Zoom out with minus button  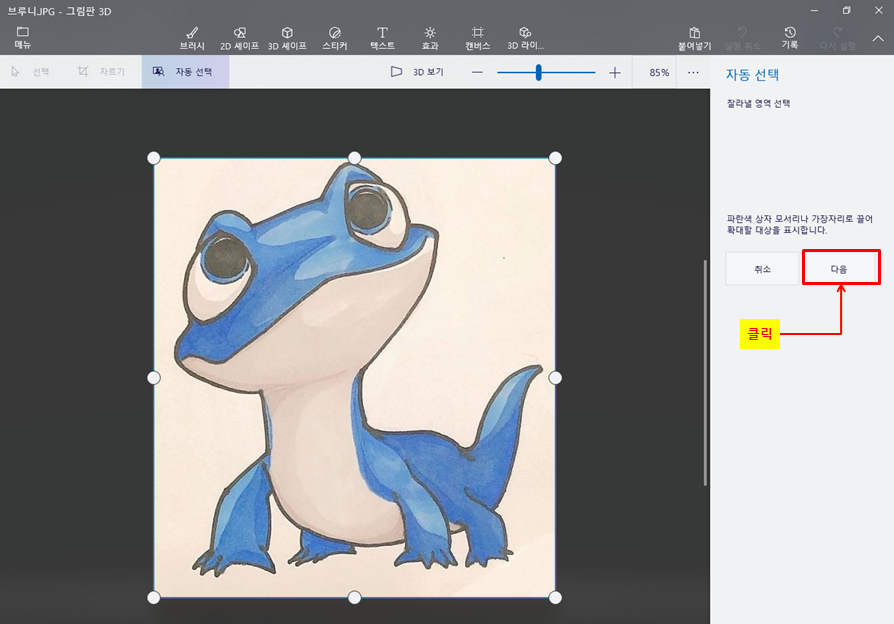click(478, 72)
